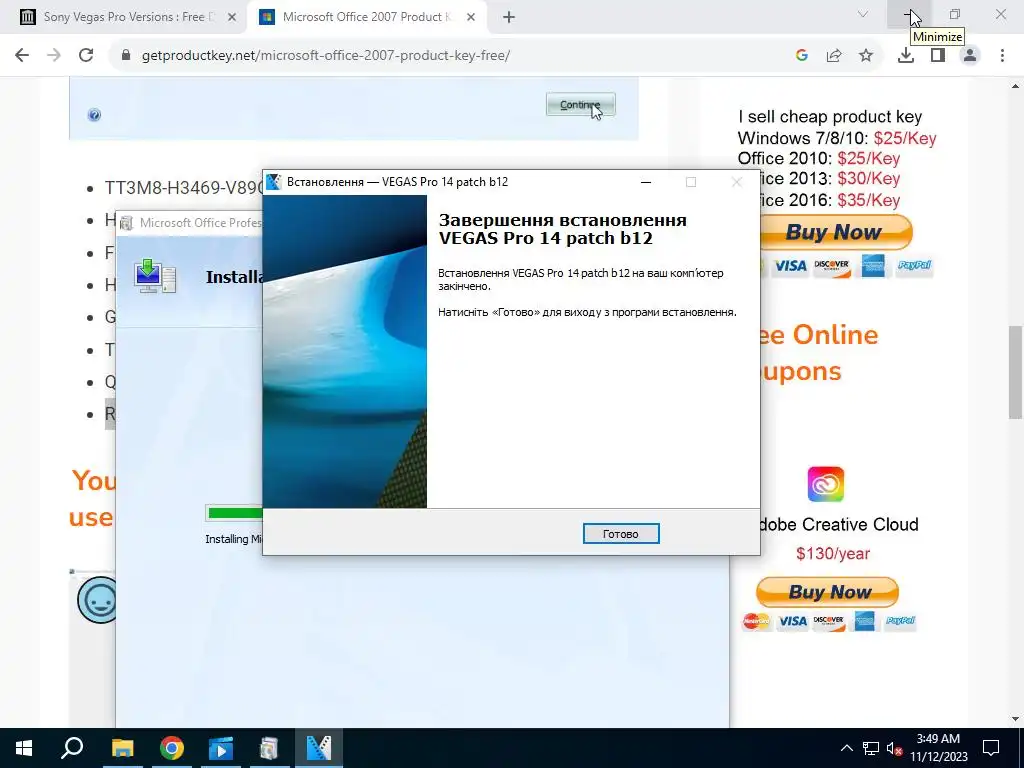This screenshot has height=768, width=1024.
Task: Switch to the Microsoft Office 2007 Product Key tab
Action: [366, 17]
